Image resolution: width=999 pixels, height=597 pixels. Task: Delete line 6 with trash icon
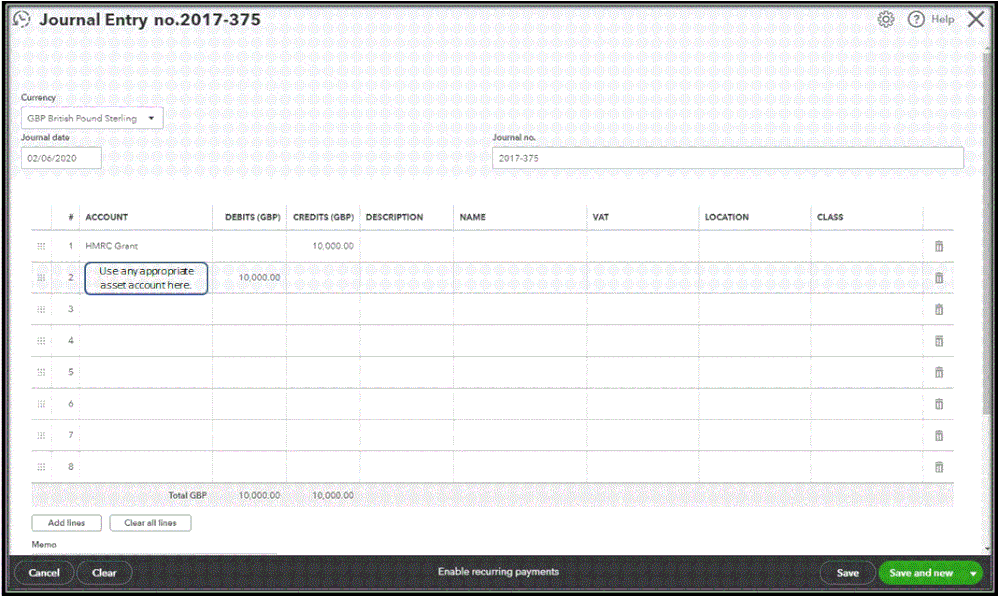[x=938, y=404]
